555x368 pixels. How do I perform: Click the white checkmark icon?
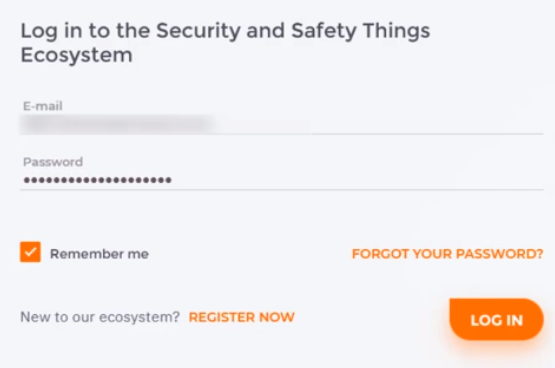point(30,252)
